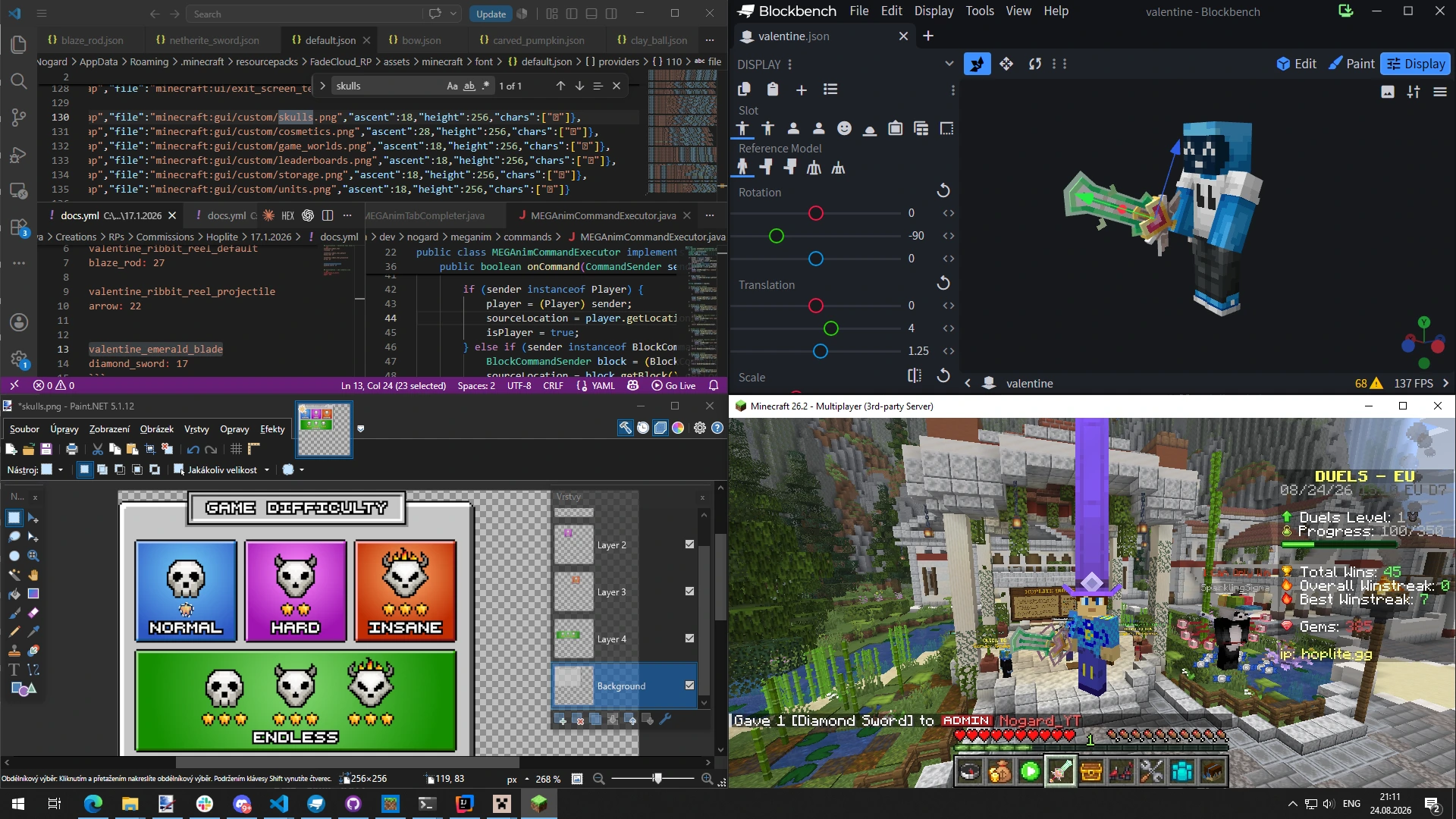Click the Update button in VS Code
This screenshot has height=819, width=1456.
pos(491,14)
